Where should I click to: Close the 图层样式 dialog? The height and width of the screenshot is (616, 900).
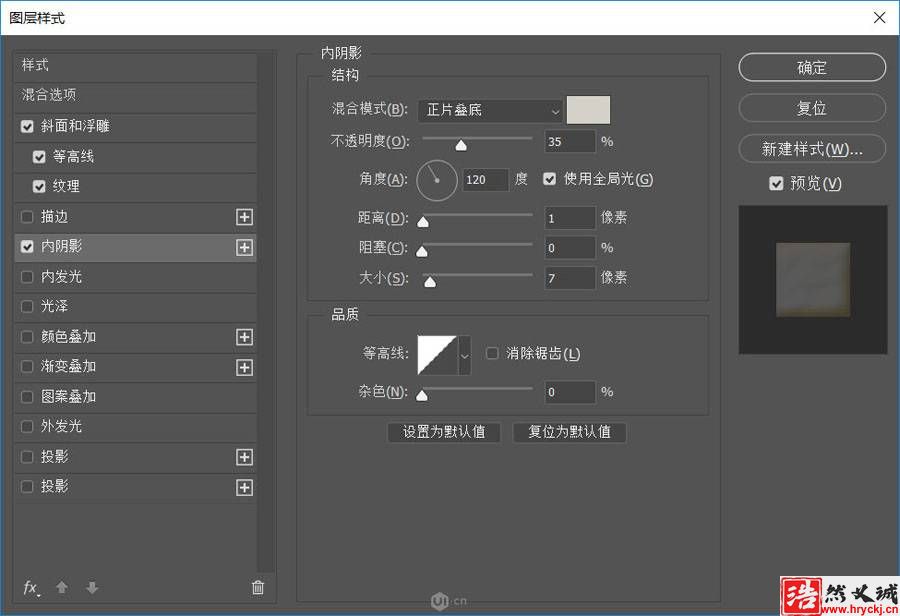tap(879, 18)
